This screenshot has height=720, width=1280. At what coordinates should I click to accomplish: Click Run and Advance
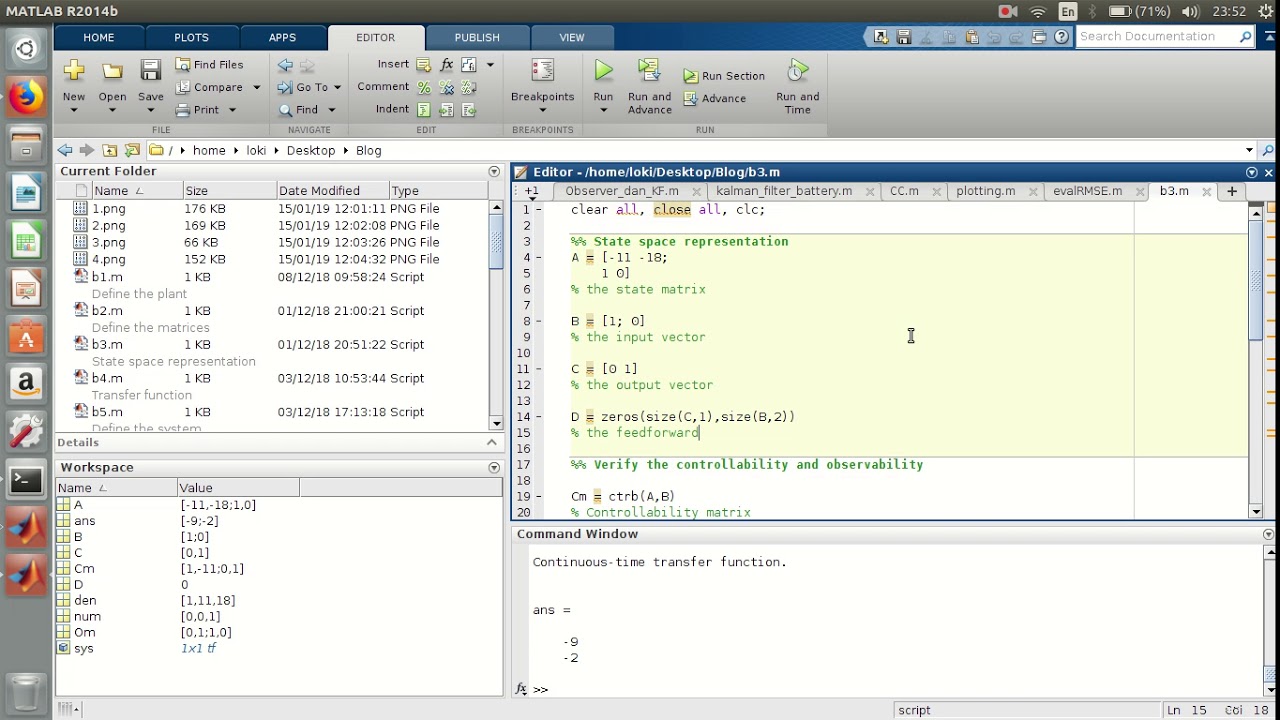[x=649, y=87]
